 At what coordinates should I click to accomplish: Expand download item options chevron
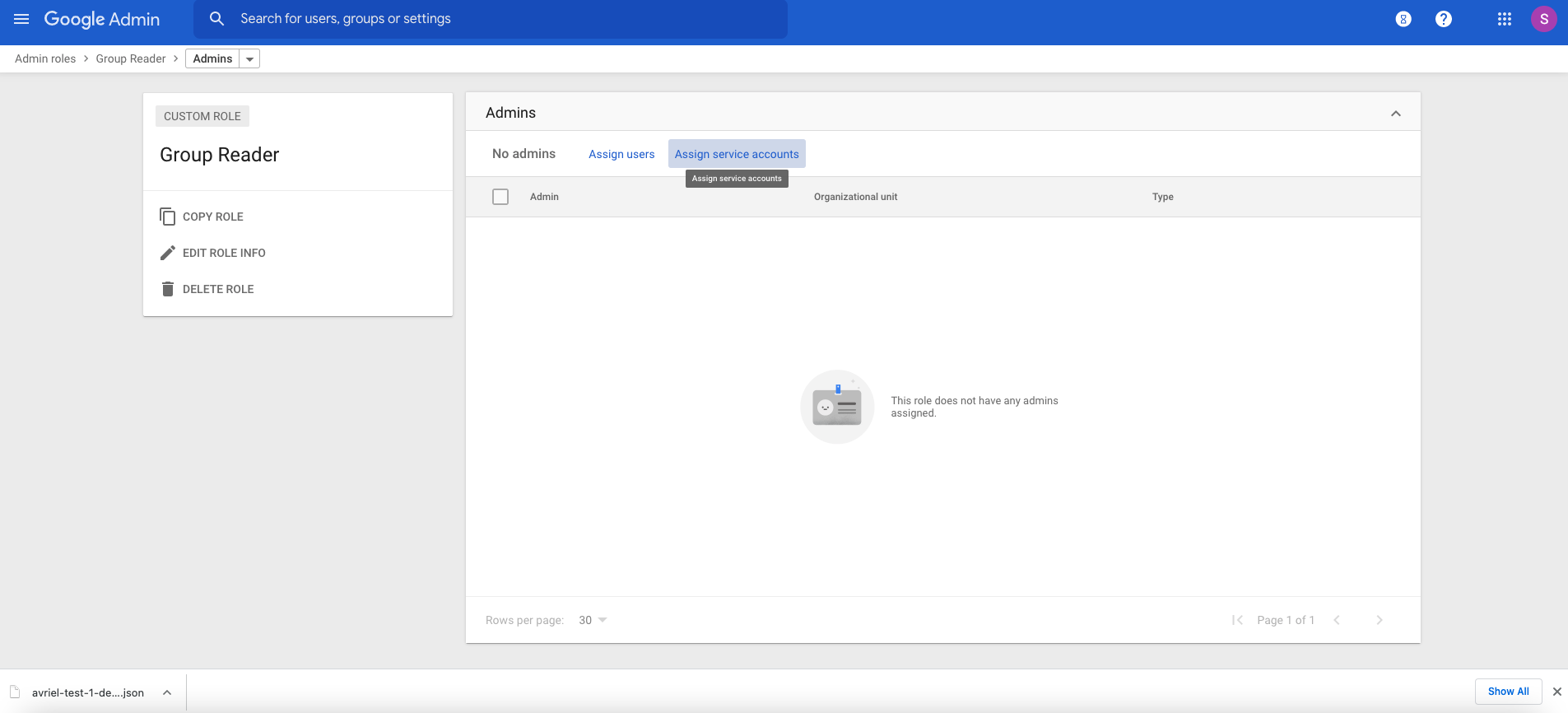tap(167, 692)
